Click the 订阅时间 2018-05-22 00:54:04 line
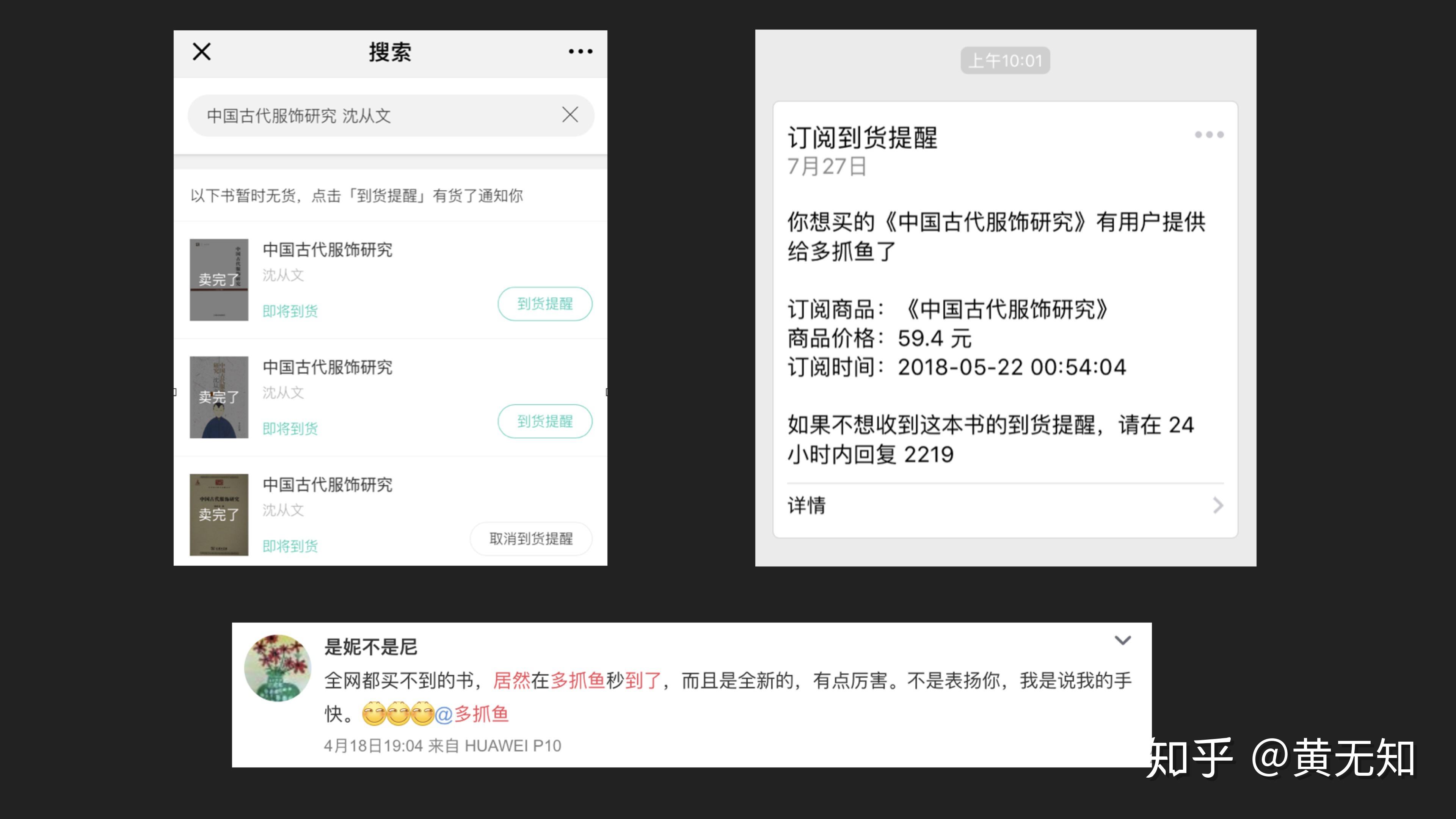The width and height of the screenshot is (1456, 819). [956, 367]
